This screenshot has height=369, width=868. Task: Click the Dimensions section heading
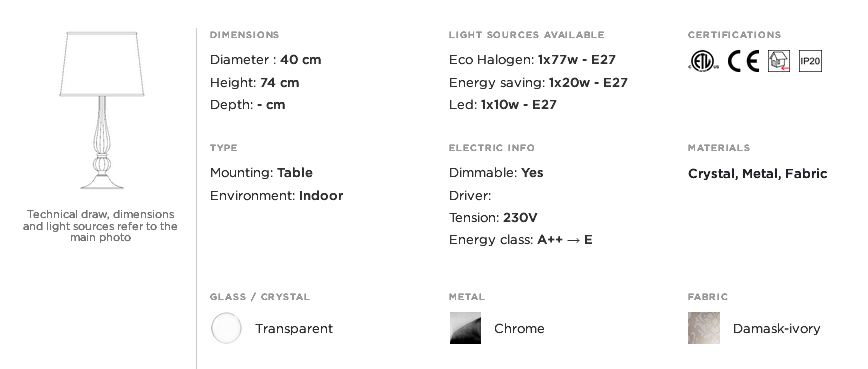coord(245,35)
